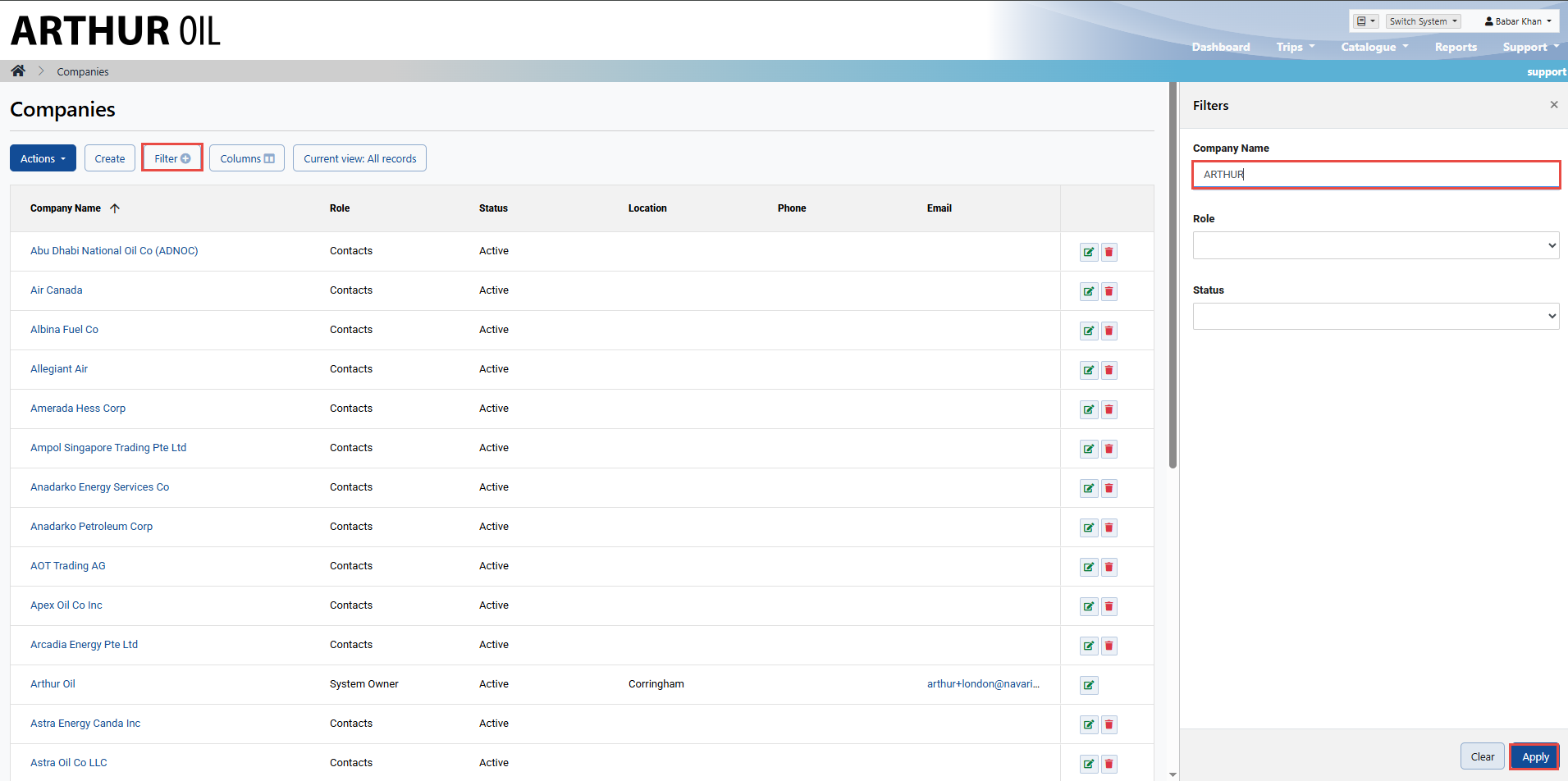Open the arthur+london email link
This screenshot has height=781, width=1568.
(983, 684)
